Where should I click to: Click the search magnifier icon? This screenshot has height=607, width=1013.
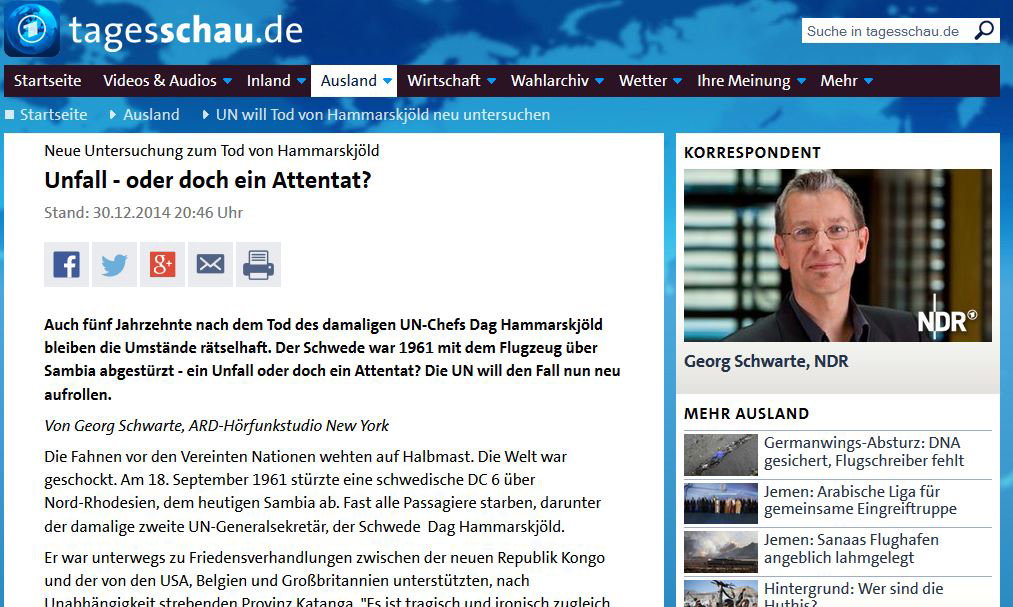(984, 31)
